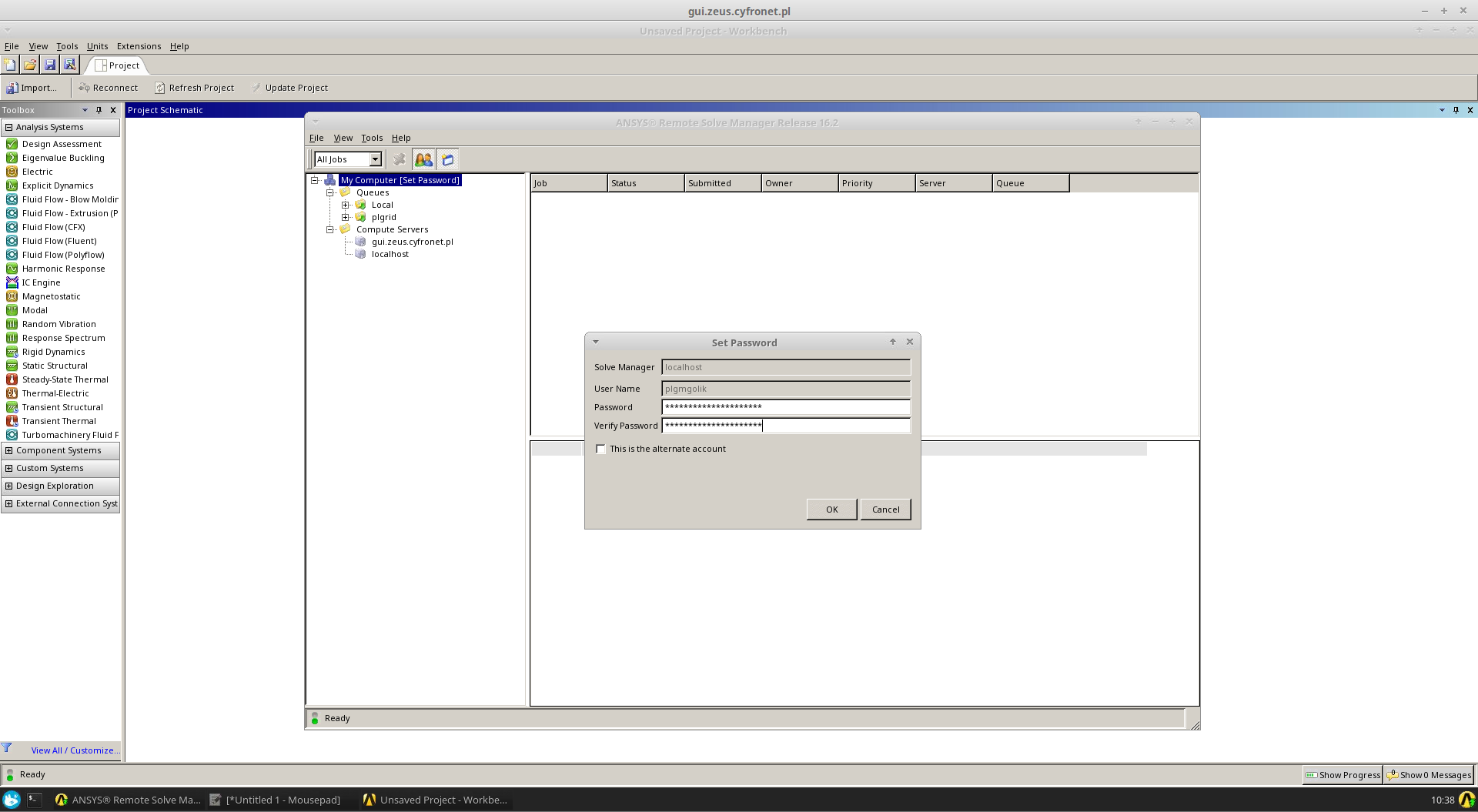Select localhost compute server in tree
The height and width of the screenshot is (812, 1478).
tap(390, 254)
